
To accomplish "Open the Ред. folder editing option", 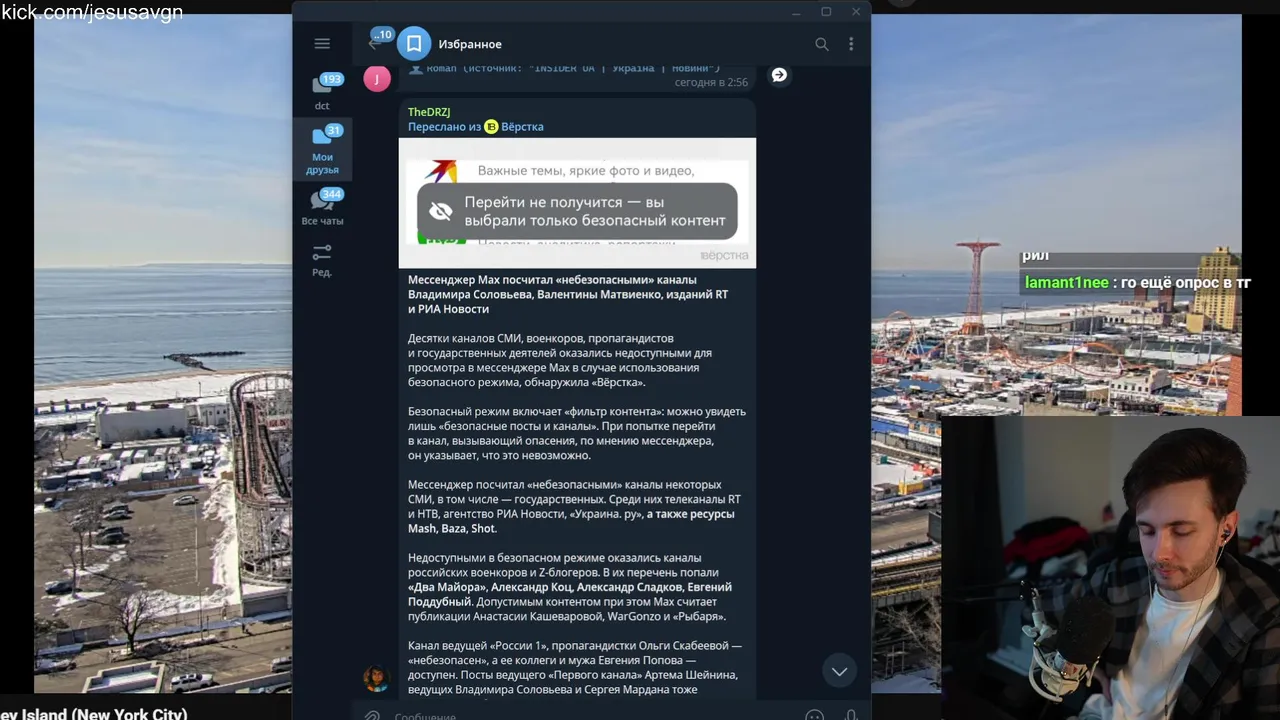I will coord(322,260).
